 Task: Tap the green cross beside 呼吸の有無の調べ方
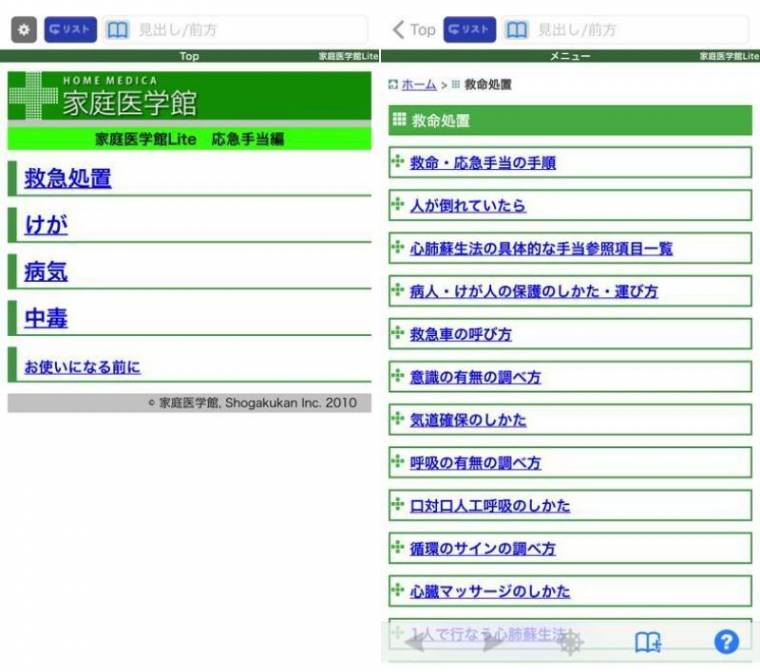coord(397,461)
